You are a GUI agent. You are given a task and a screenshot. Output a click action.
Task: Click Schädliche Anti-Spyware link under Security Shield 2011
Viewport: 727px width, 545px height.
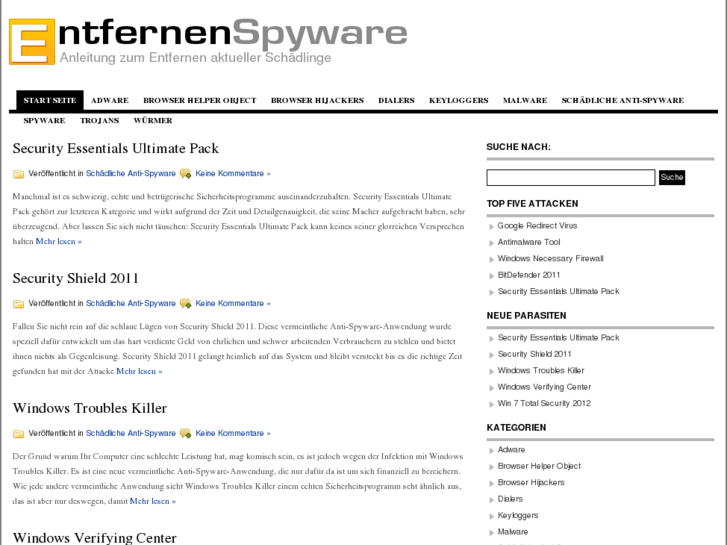tap(131, 303)
